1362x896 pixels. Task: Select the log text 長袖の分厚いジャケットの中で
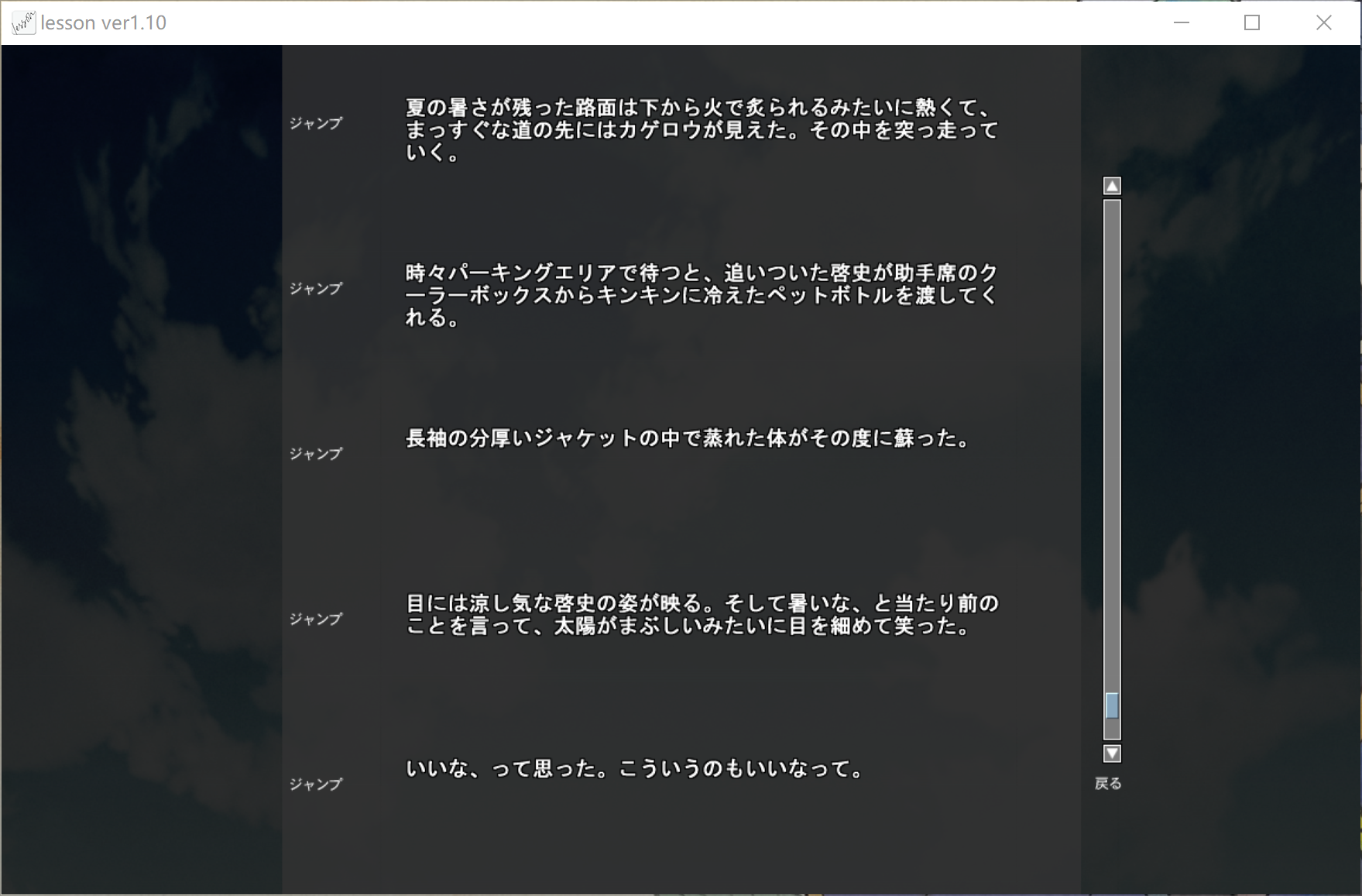click(688, 438)
